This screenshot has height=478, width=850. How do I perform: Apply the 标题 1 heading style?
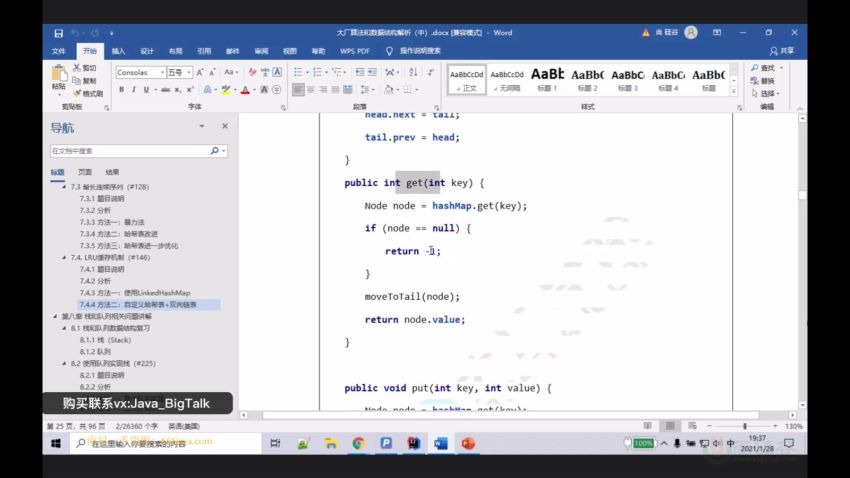point(547,79)
